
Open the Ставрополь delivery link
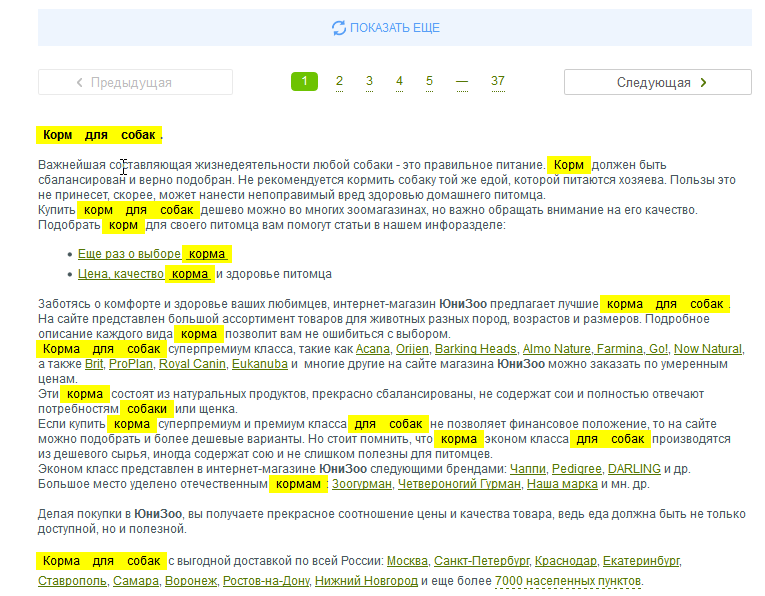[72, 581]
